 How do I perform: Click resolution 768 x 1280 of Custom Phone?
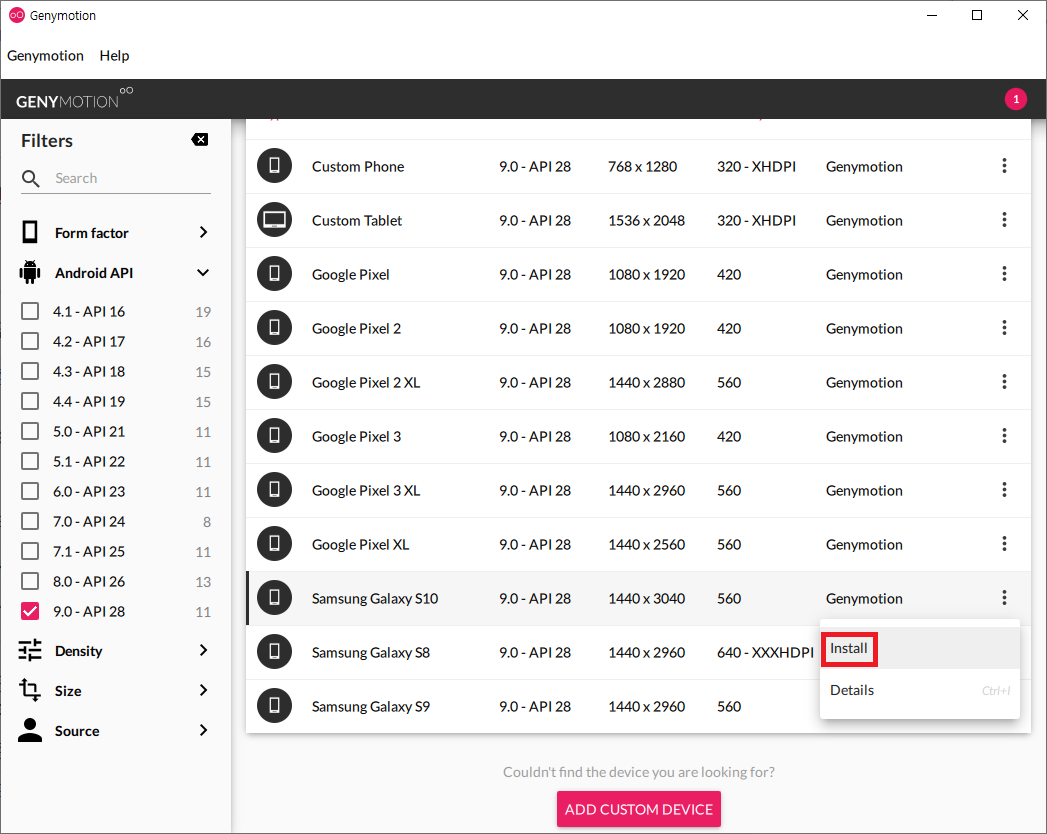click(642, 166)
